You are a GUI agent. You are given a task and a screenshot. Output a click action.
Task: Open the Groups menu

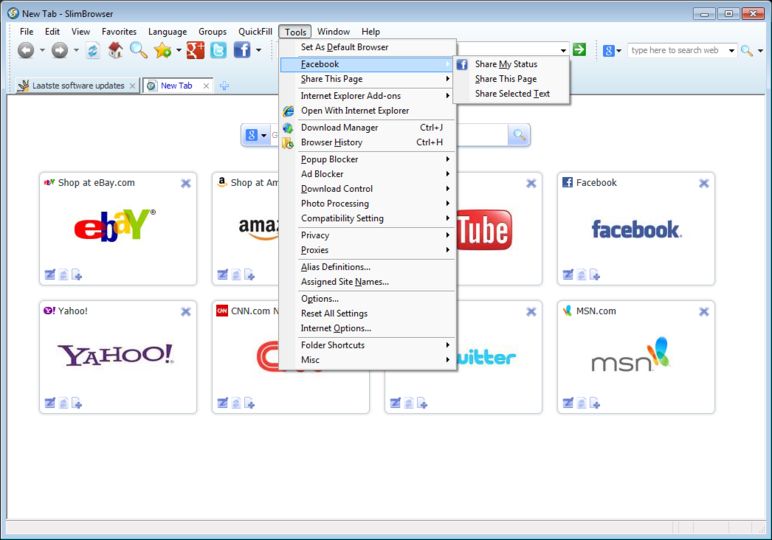(x=212, y=32)
